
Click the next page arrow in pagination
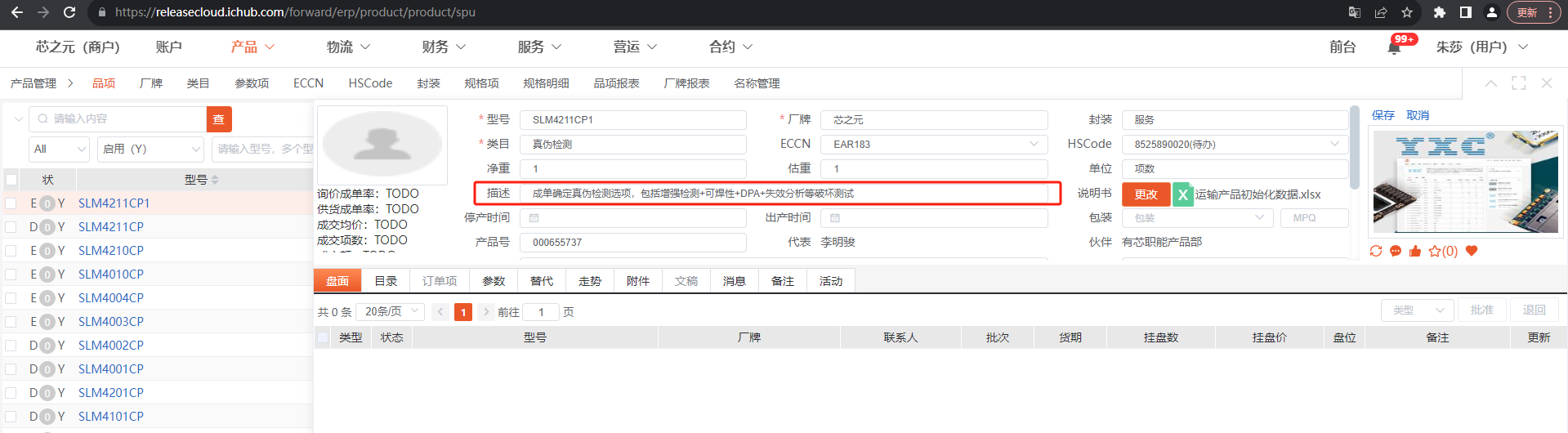(486, 312)
